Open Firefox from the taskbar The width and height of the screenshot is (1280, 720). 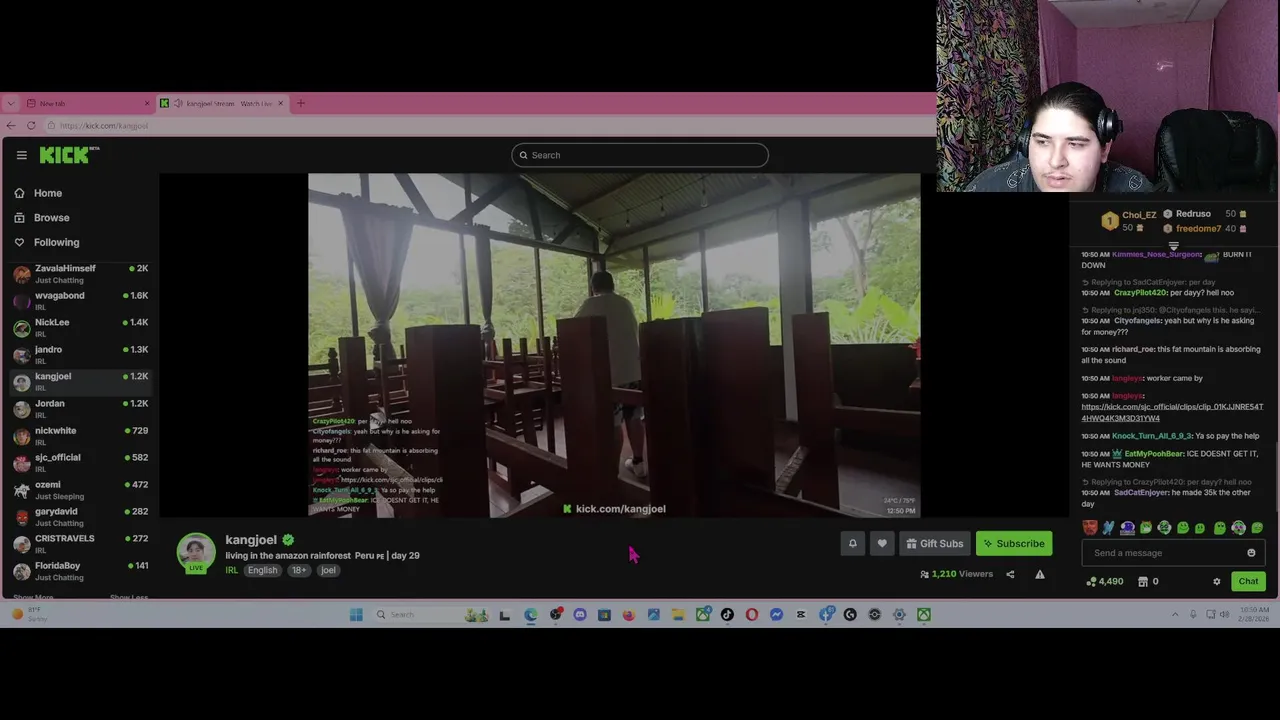tap(629, 615)
